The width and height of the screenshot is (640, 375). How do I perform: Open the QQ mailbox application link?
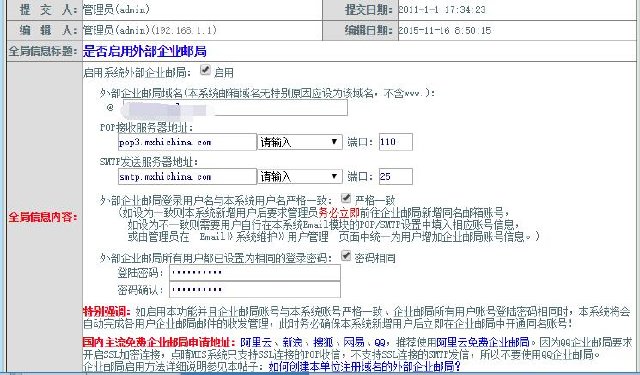tap(380, 342)
